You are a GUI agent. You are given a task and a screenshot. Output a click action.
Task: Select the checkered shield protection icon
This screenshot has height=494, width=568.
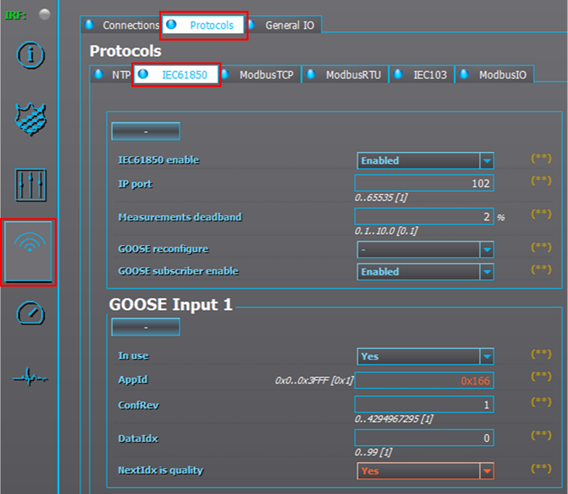[x=30, y=119]
